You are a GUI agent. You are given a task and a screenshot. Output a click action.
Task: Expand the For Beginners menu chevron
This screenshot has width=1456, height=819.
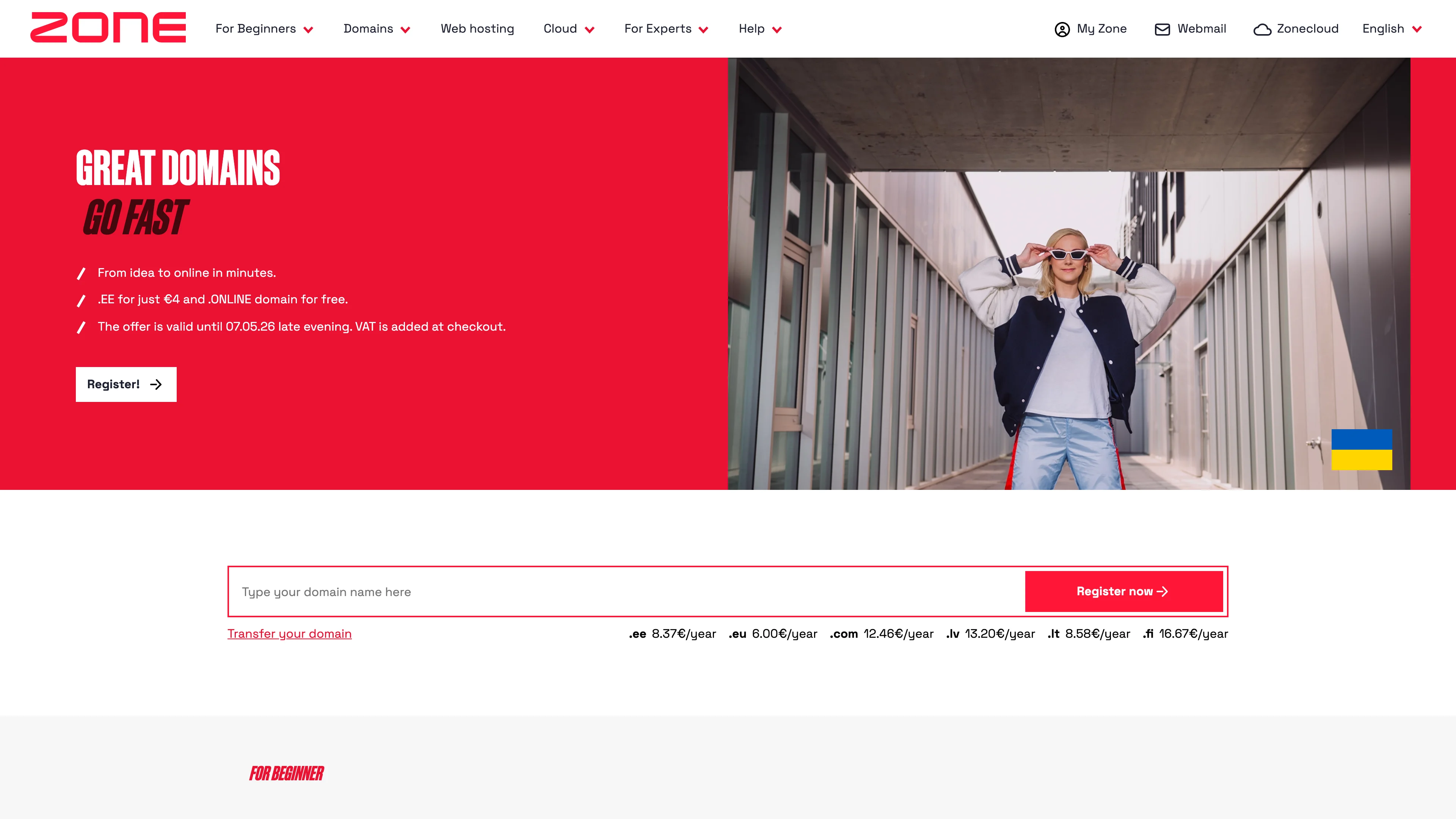click(x=308, y=30)
